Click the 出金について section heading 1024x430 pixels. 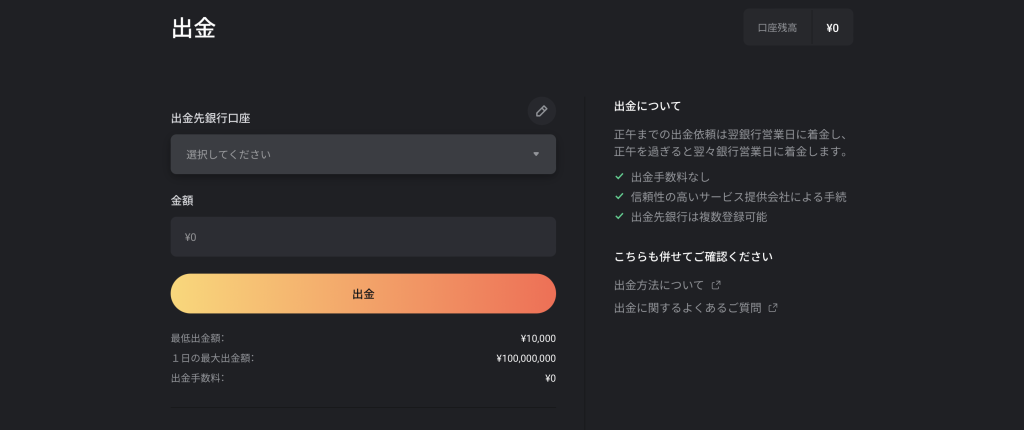pyautogui.click(x=647, y=106)
